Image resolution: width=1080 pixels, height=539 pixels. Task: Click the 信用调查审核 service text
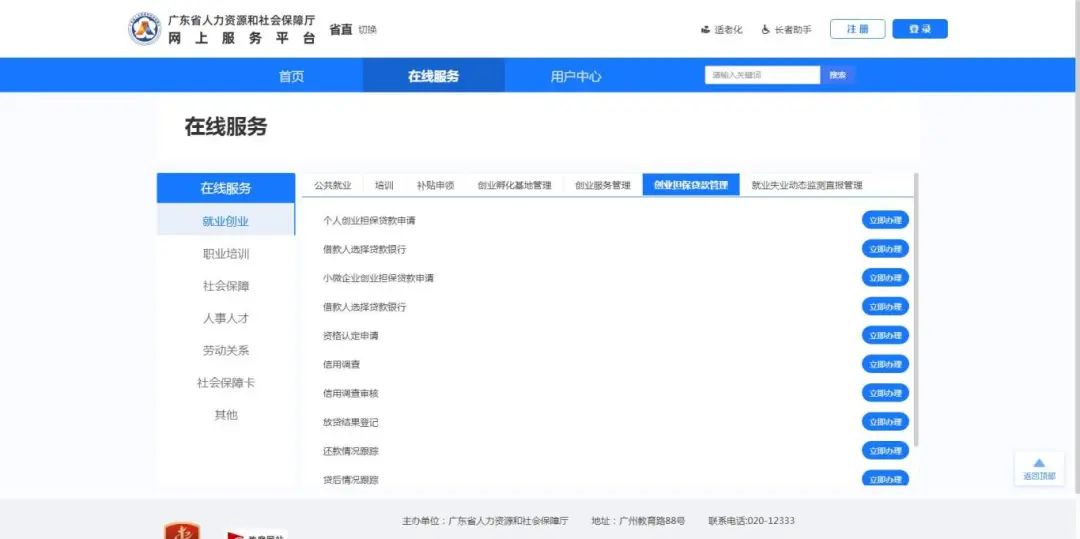point(351,394)
